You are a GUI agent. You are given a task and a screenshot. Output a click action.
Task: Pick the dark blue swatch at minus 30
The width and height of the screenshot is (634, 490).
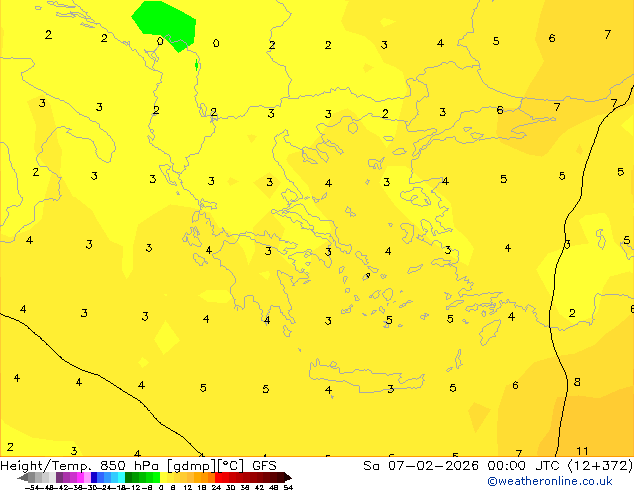(94, 477)
